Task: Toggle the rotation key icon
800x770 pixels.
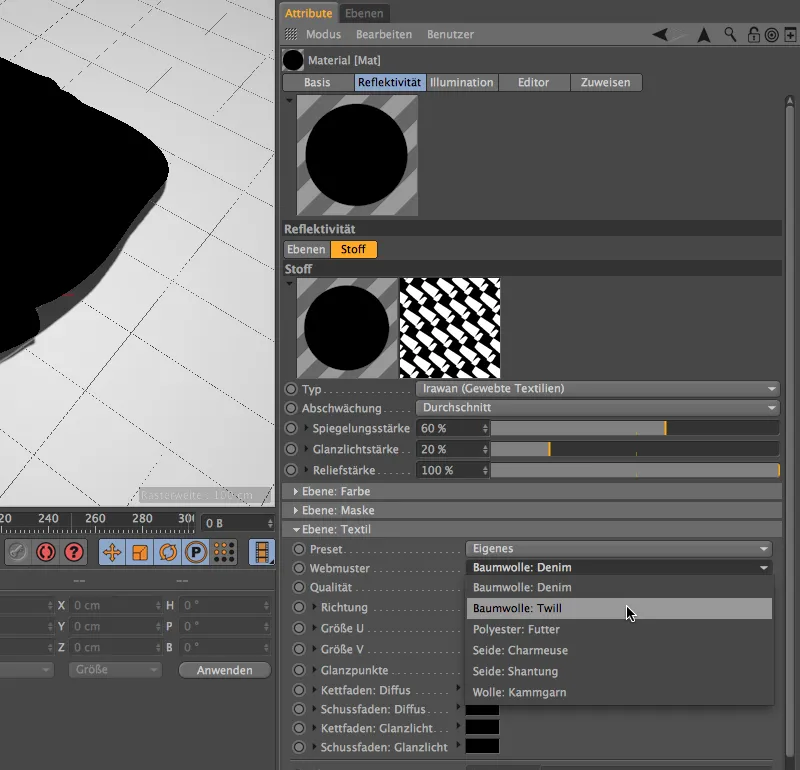Action: point(167,552)
